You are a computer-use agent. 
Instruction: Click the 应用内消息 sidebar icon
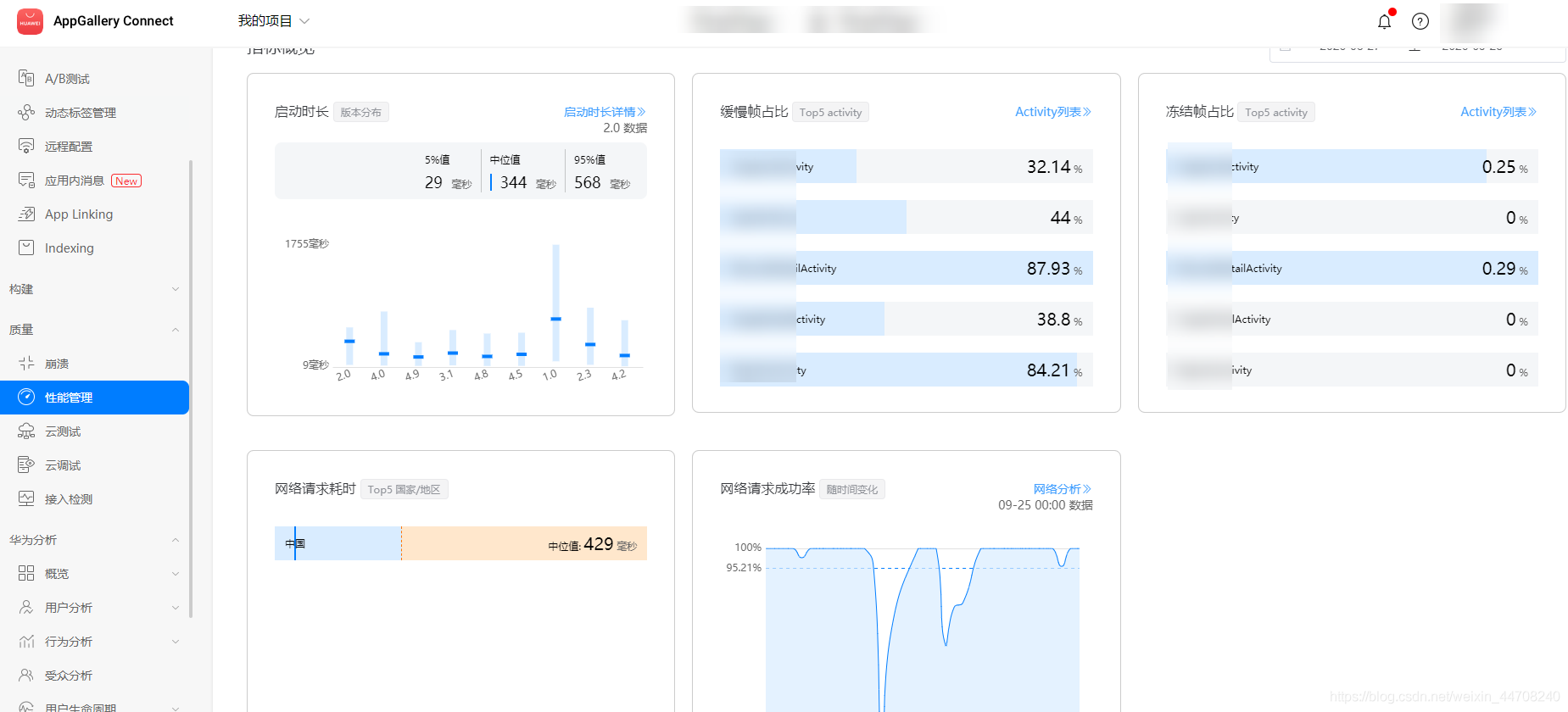point(26,180)
